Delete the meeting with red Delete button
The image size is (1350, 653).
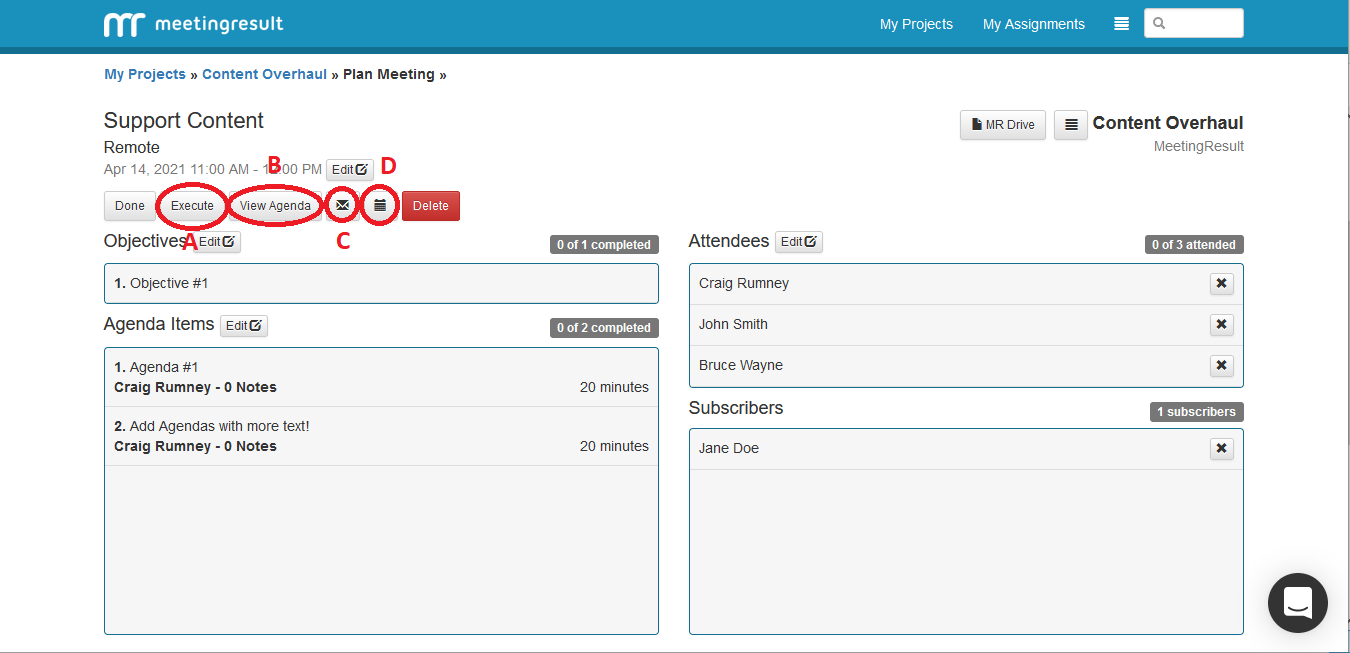(431, 206)
